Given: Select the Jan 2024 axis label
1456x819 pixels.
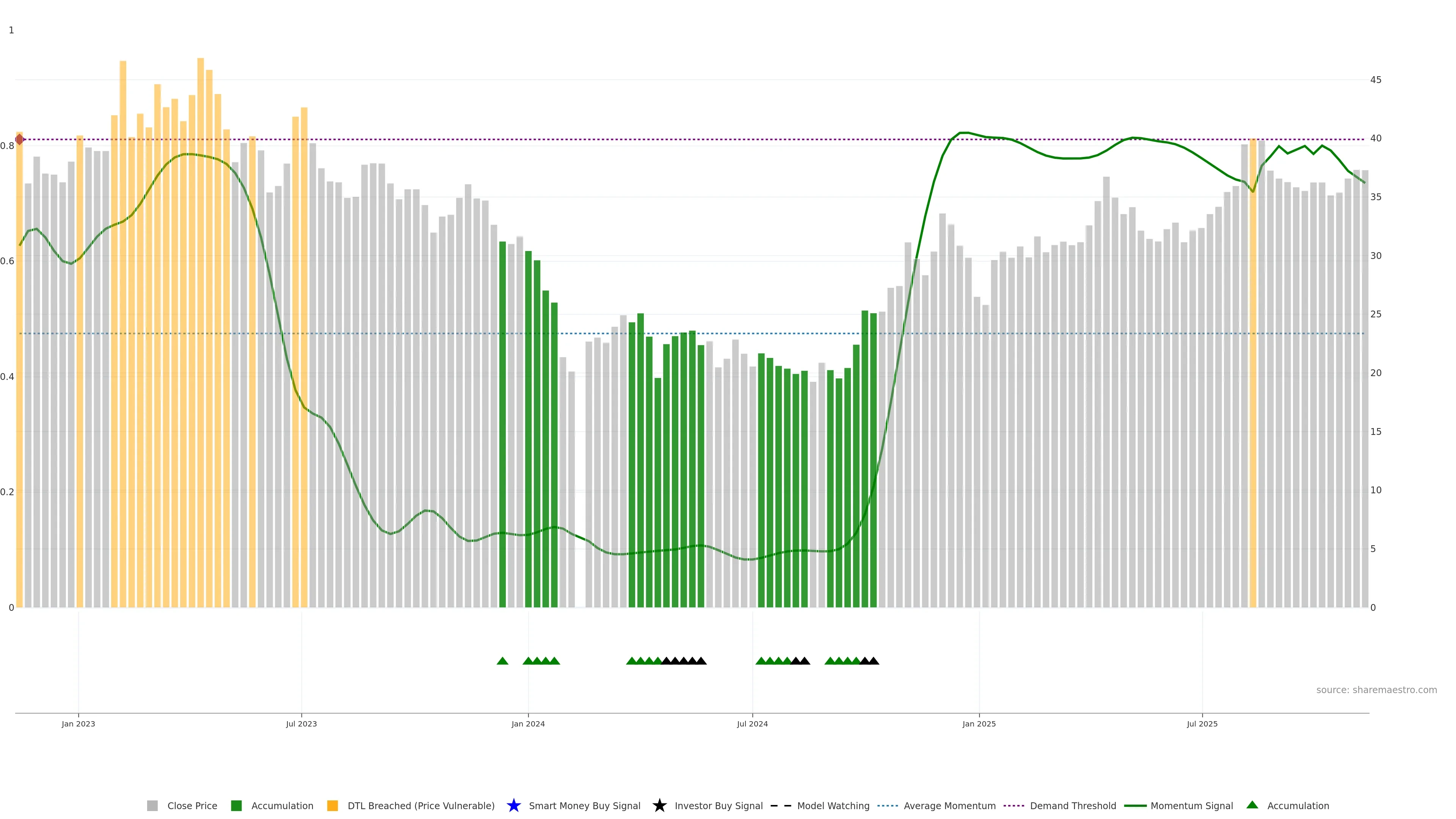Looking at the screenshot, I should point(528,723).
